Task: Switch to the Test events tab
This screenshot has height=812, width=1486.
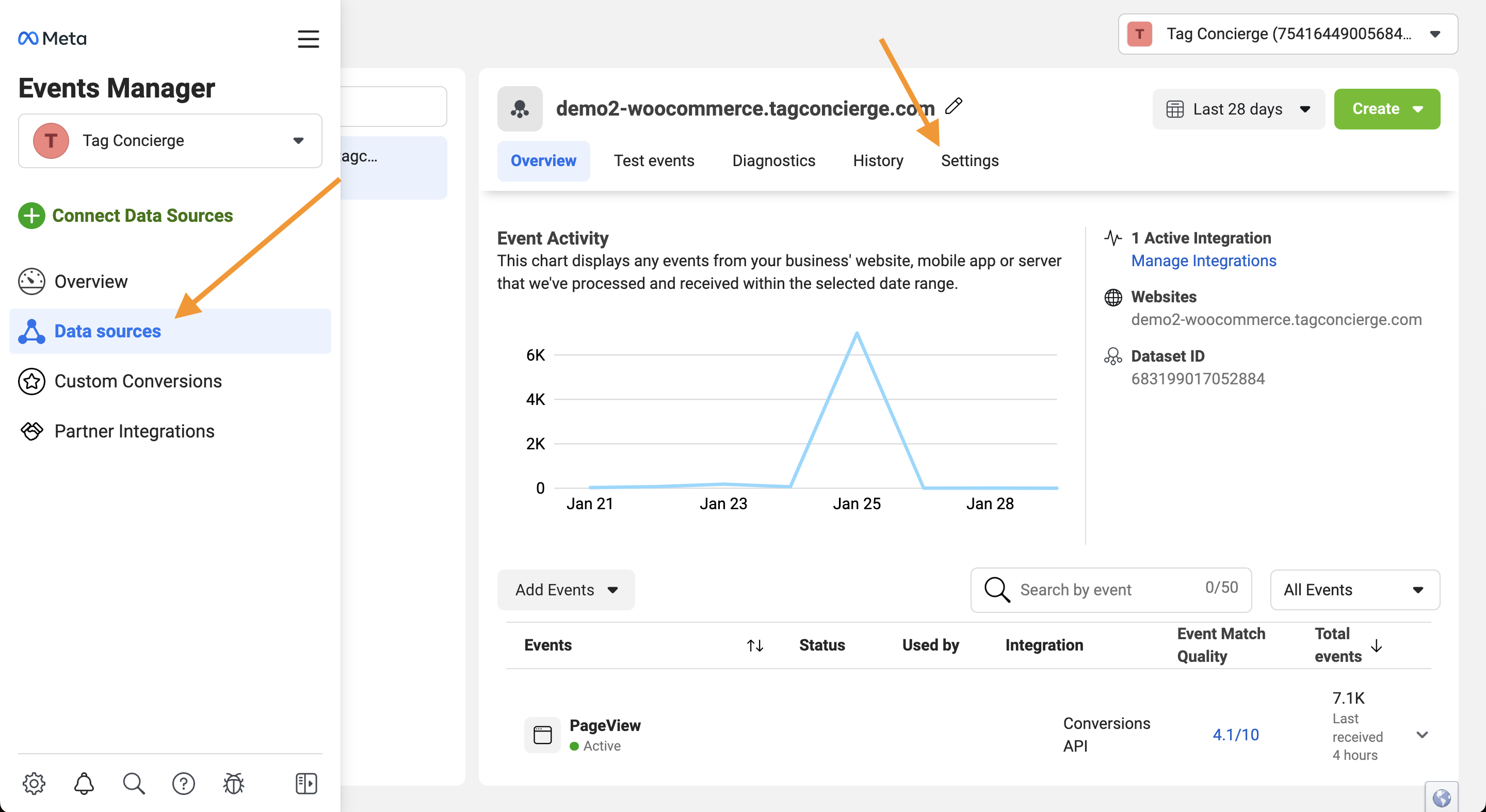Action: 654,160
